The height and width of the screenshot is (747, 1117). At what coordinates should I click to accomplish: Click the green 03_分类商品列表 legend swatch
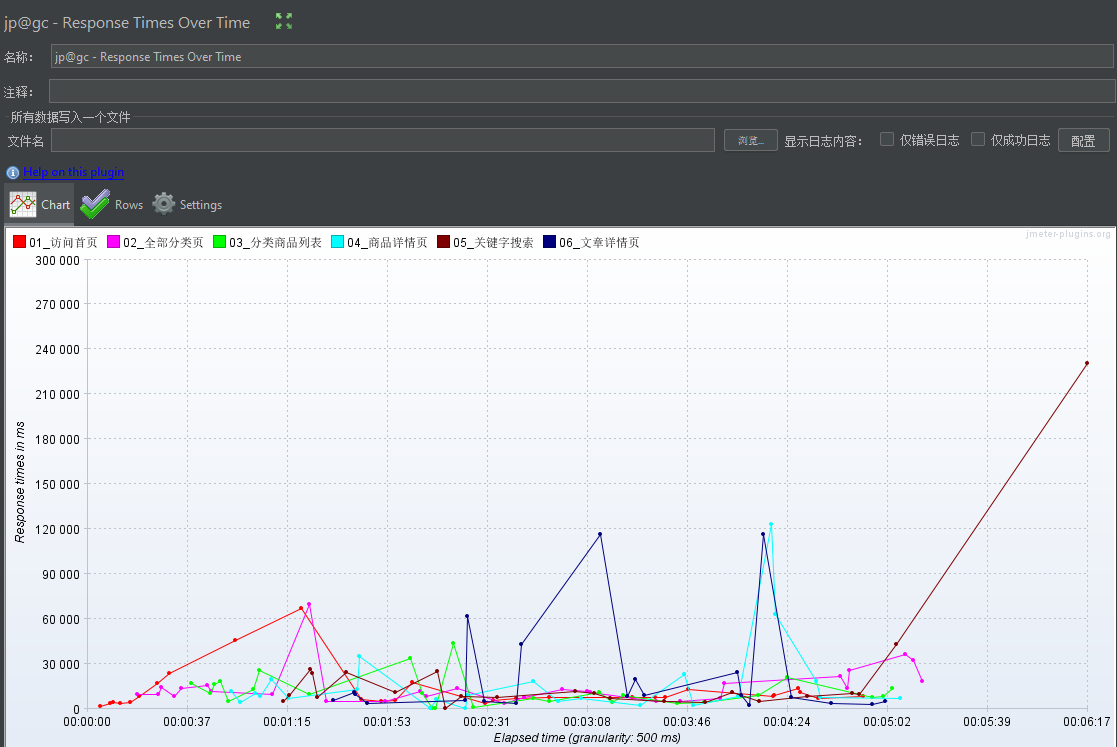219,242
